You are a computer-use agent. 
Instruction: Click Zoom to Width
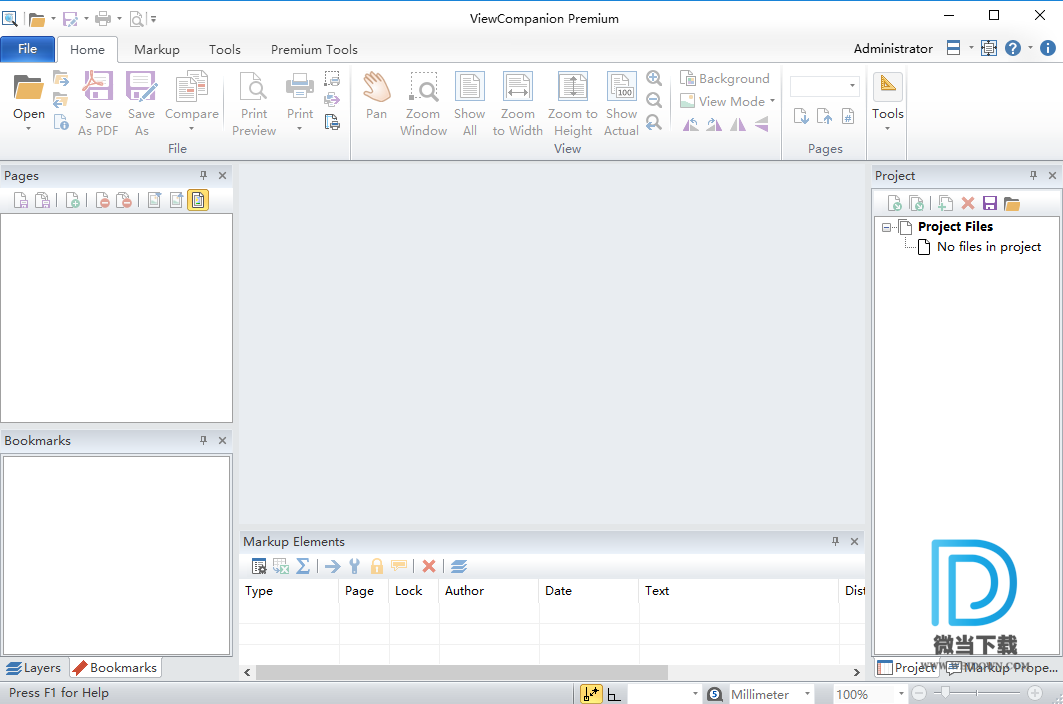pos(517,103)
